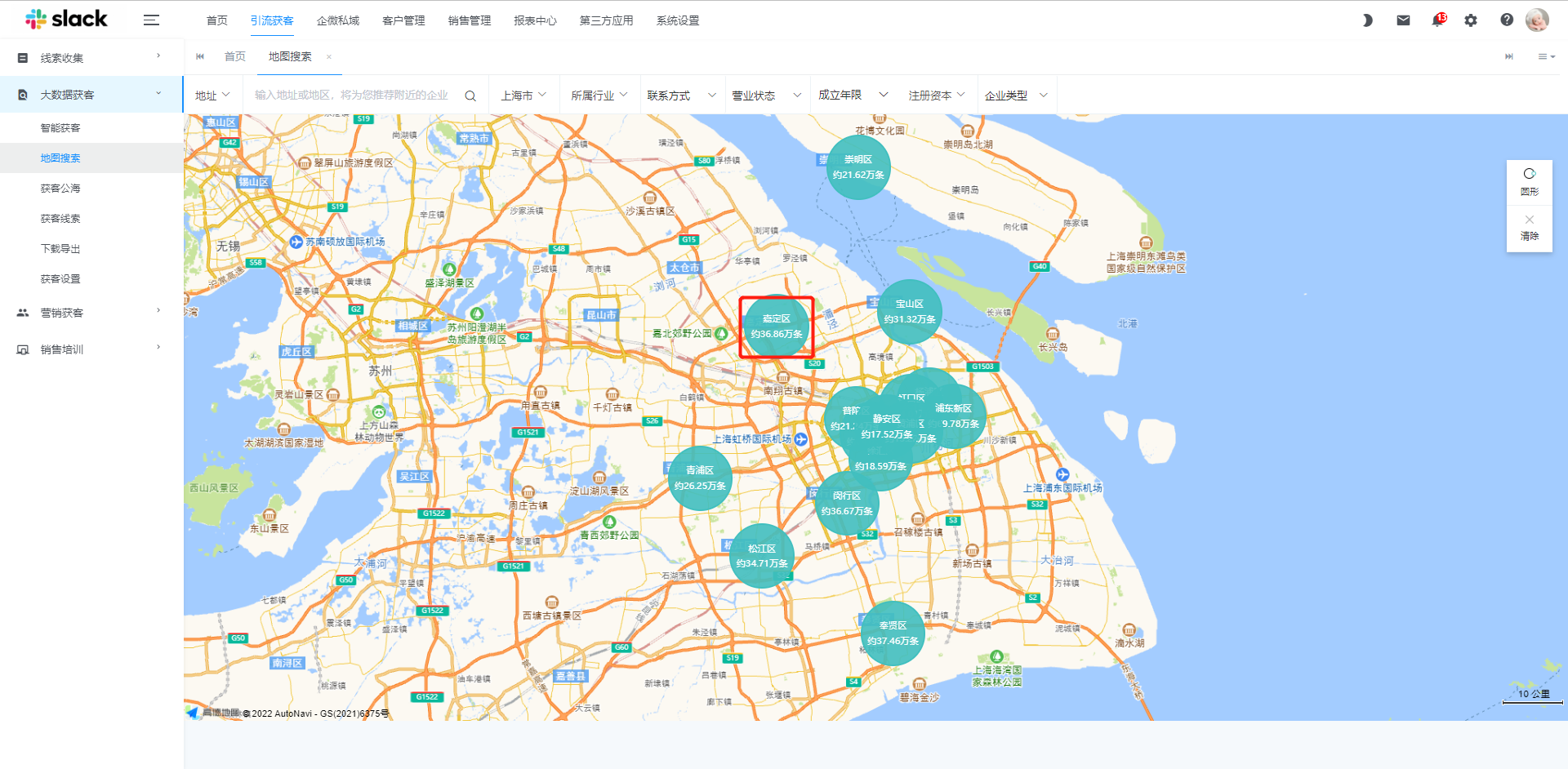Click the 营销获客 people icon
The height and width of the screenshot is (769, 1568).
click(23, 313)
